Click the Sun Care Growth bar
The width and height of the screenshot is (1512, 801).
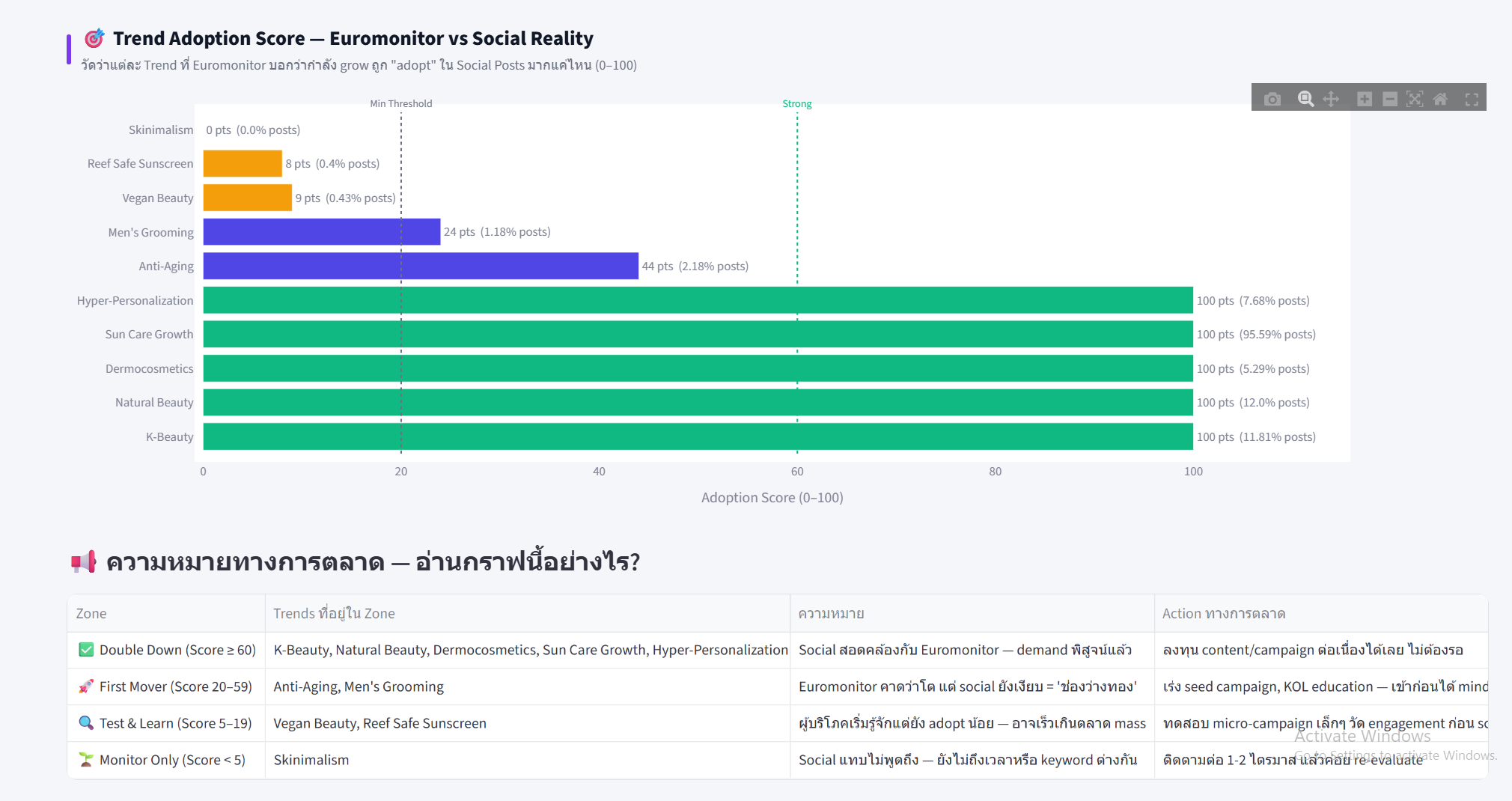coord(698,334)
